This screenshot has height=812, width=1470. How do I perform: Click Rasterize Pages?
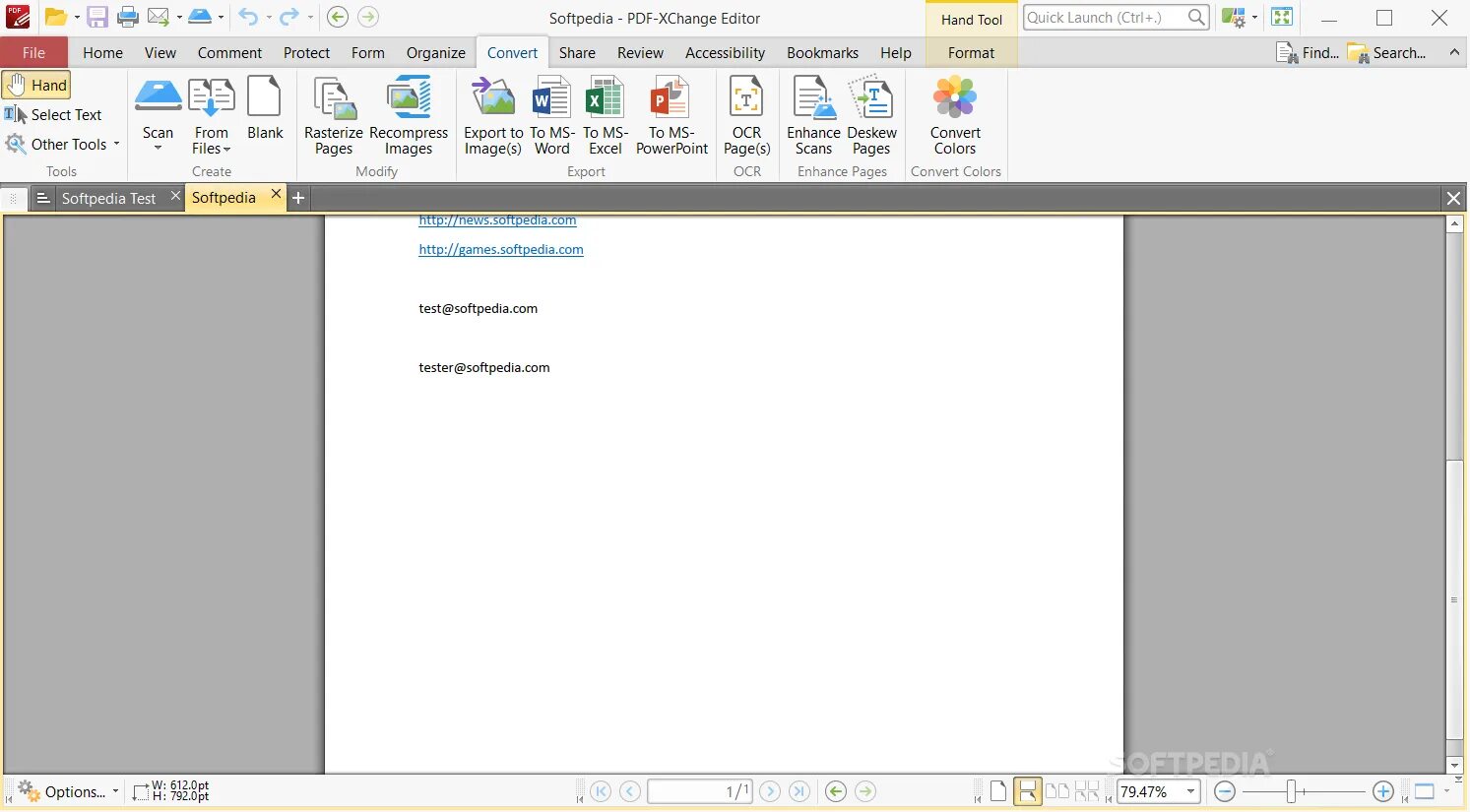pyautogui.click(x=334, y=116)
